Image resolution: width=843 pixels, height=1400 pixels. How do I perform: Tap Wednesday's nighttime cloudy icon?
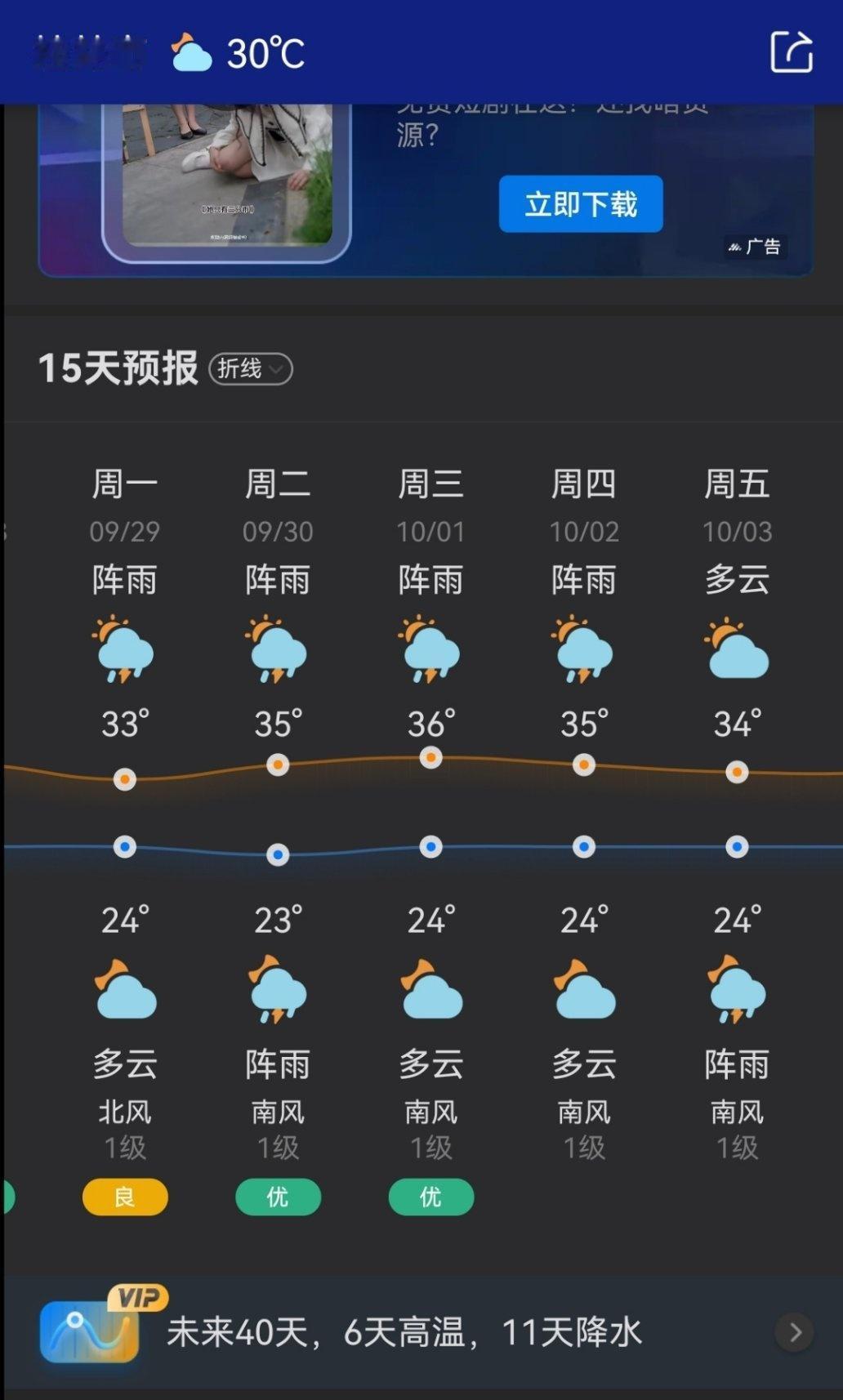pos(431,990)
